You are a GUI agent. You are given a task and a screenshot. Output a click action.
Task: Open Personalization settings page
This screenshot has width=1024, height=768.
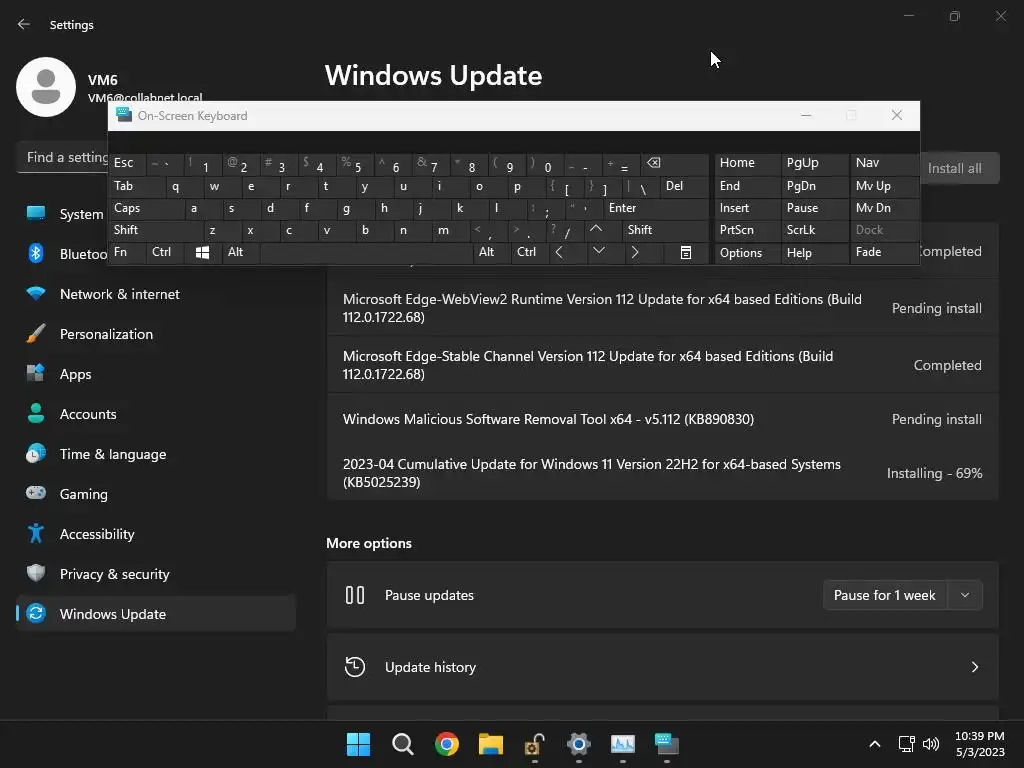[155, 334]
